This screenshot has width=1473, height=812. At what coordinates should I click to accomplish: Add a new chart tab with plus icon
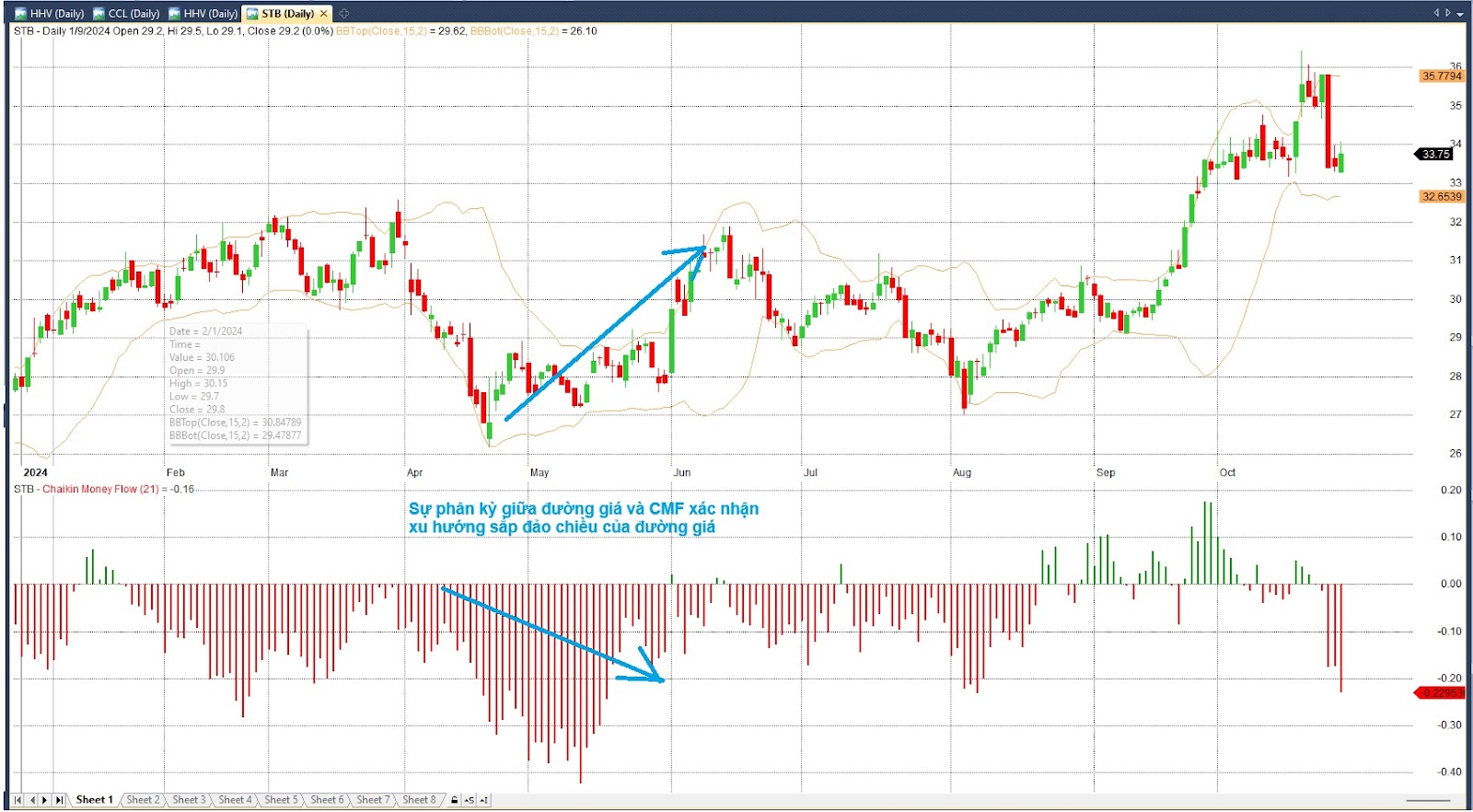pyautogui.click(x=344, y=14)
